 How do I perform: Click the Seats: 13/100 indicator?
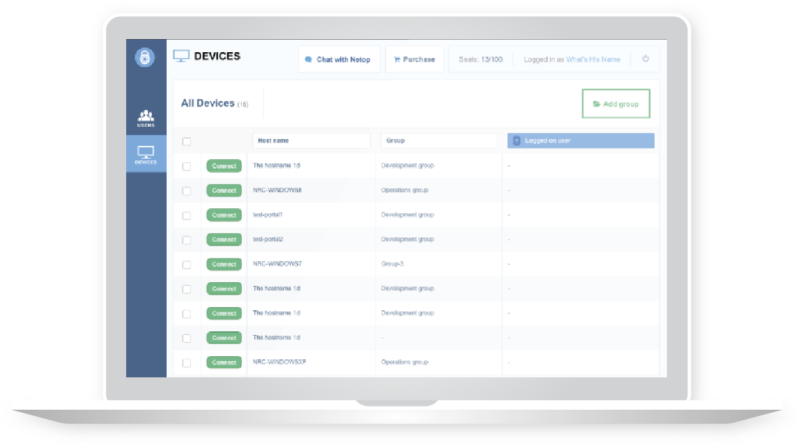(x=480, y=60)
